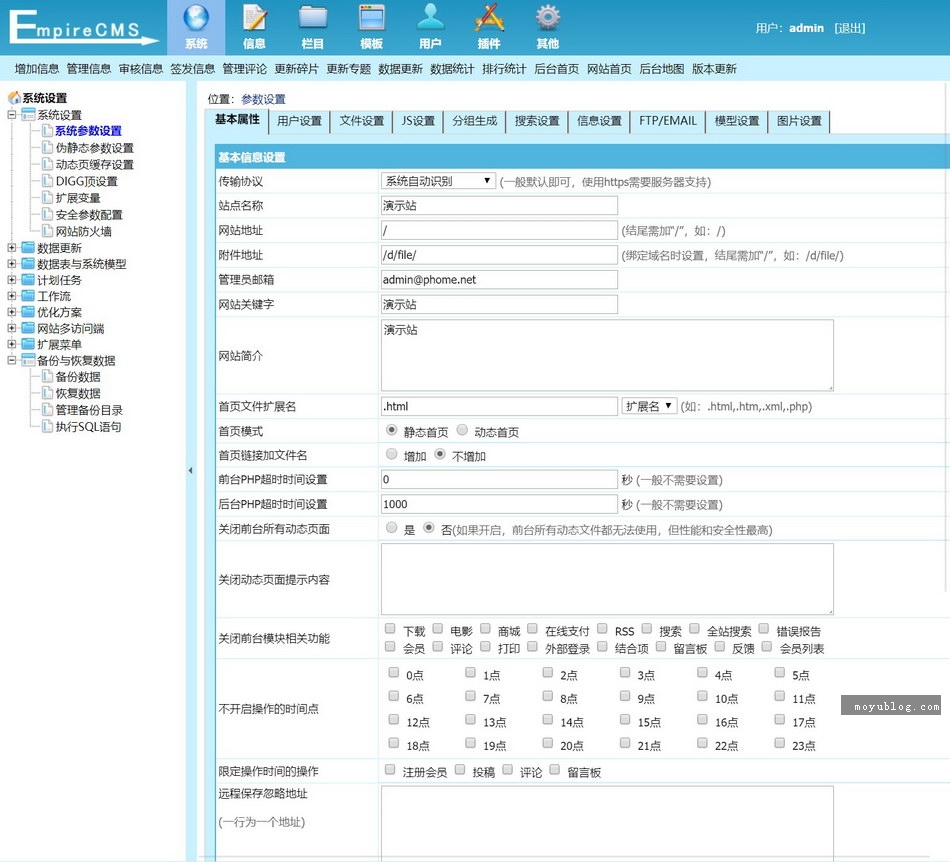Screen dimensions: 950x862
Task: Select 系统参数设置 in the tree
Action: 88,130
